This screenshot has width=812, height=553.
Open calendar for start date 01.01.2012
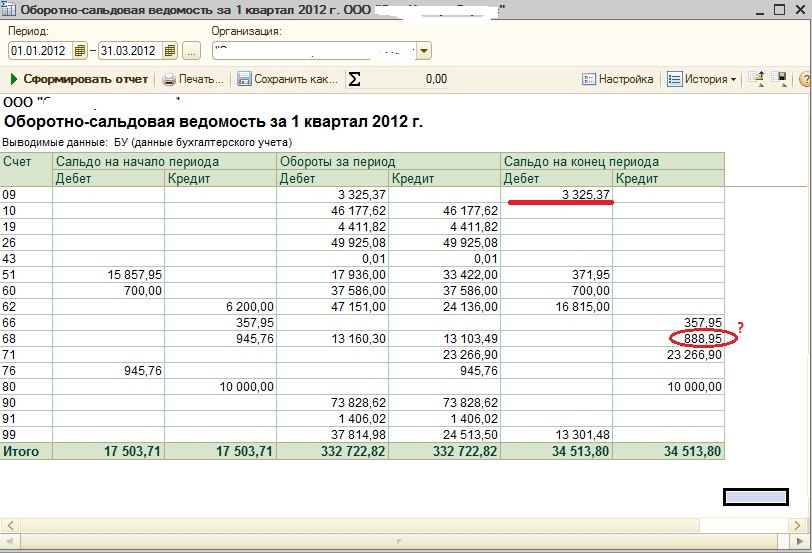click(80, 51)
